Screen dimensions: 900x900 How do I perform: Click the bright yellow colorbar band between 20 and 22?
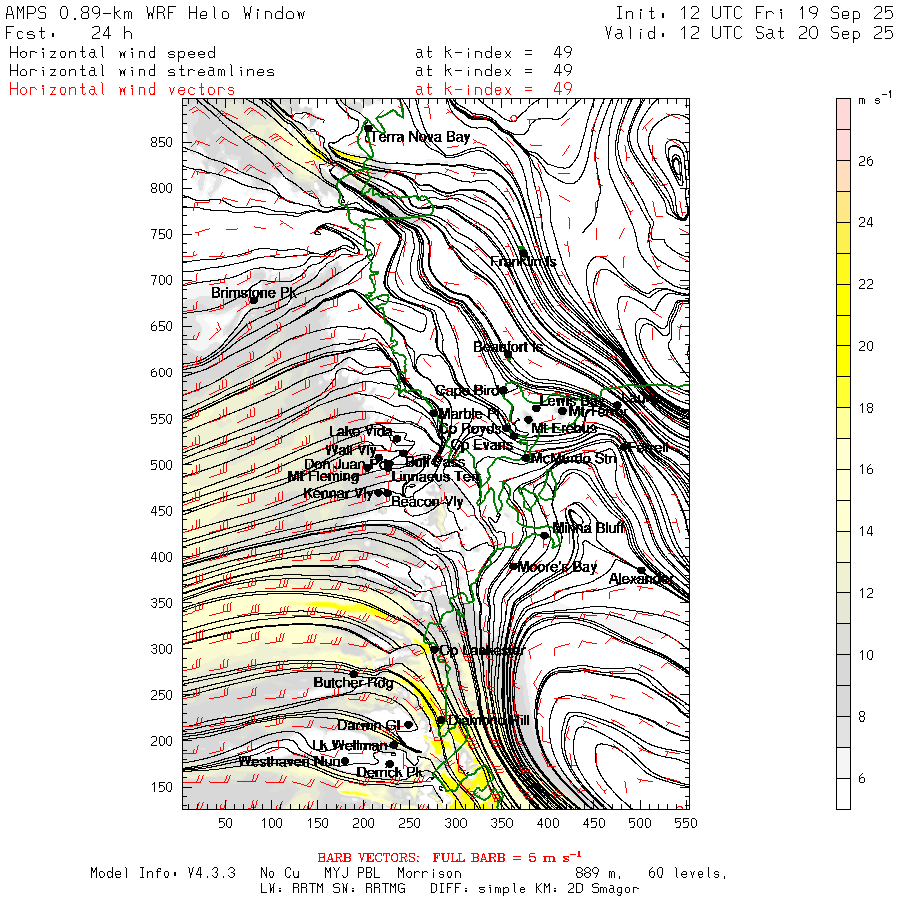[843, 315]
